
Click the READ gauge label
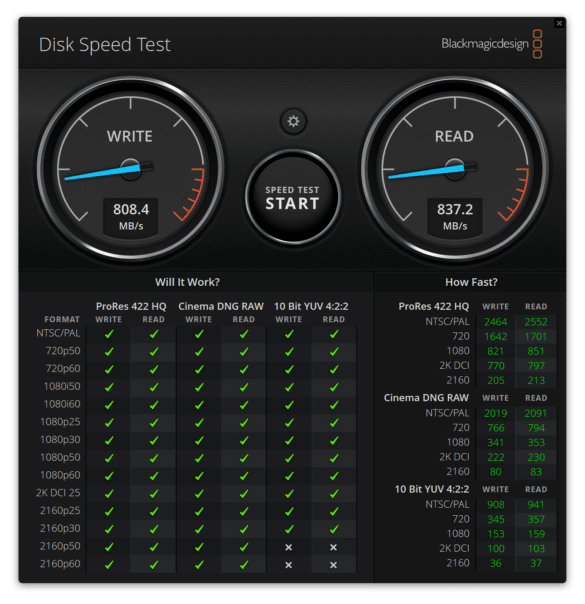point(454,136)
